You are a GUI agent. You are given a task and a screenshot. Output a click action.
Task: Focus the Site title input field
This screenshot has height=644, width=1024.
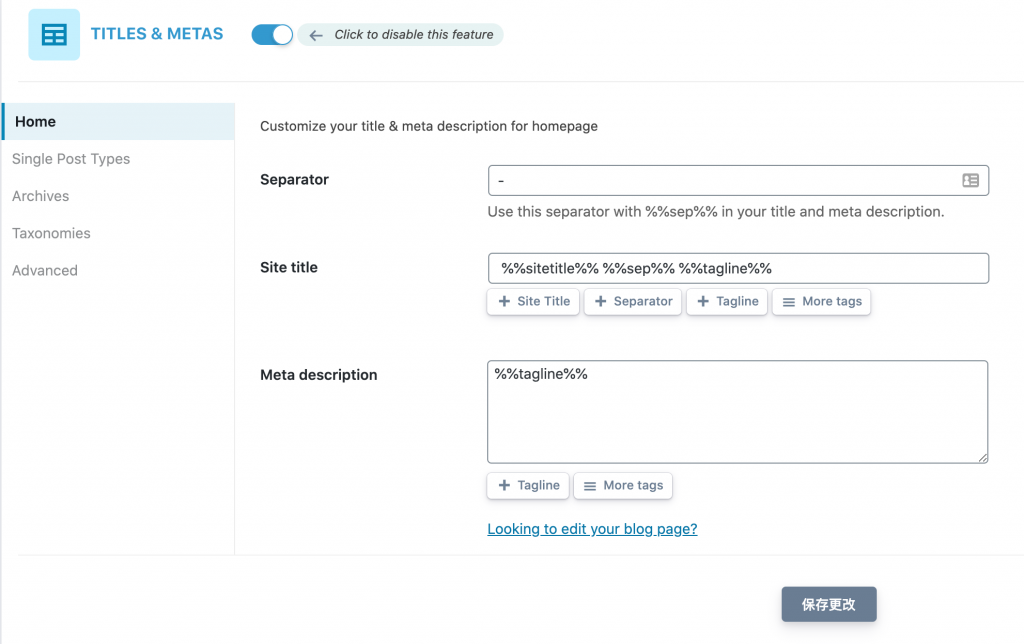tap(738, 268)
